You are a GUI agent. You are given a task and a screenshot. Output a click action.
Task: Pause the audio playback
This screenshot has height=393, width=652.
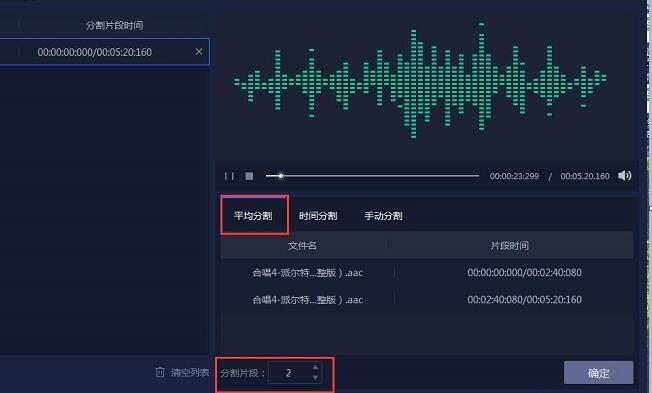pos(229,176)
